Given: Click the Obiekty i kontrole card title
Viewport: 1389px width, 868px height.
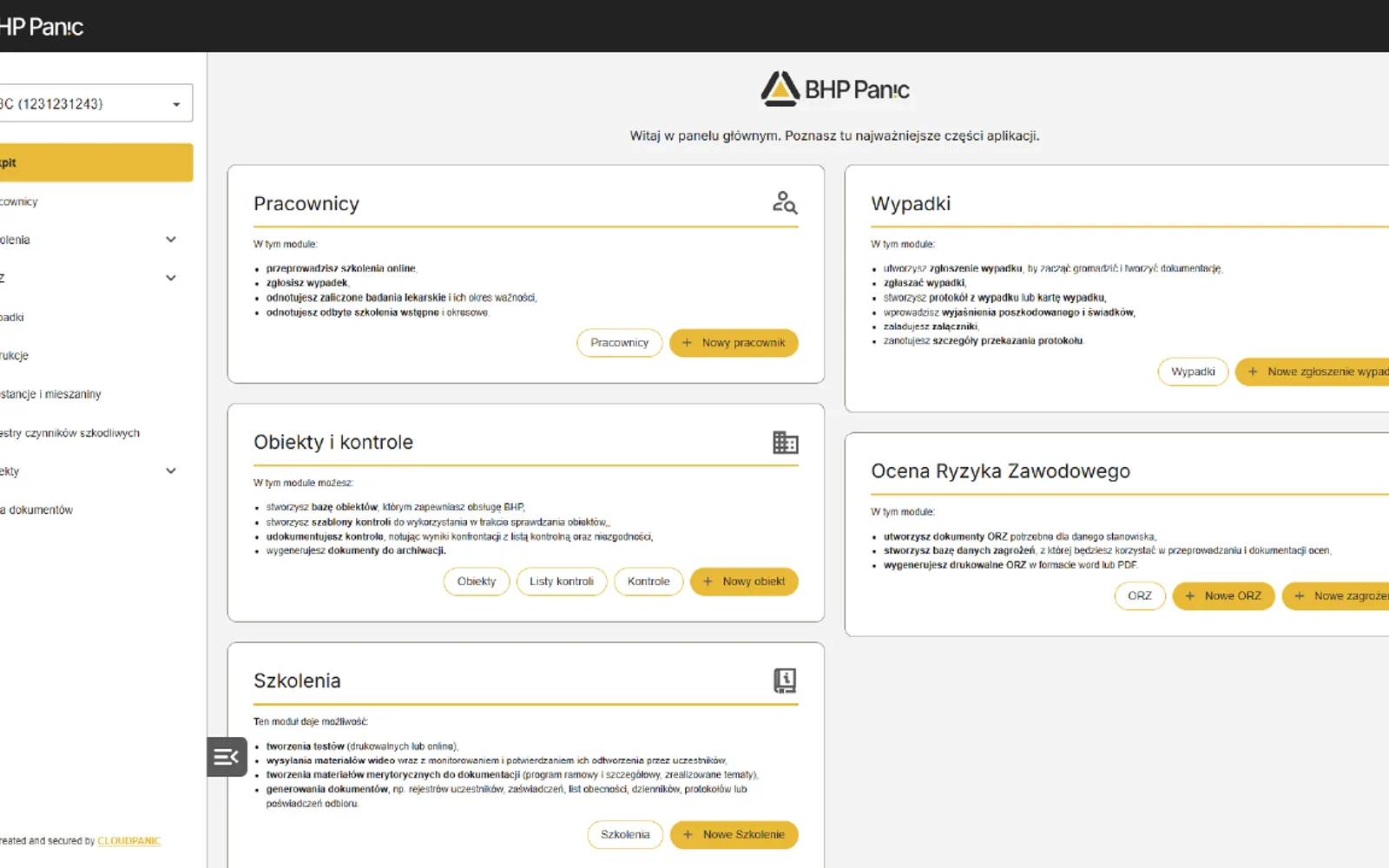Looking at the screenshot, I should [x=333, y=443].
